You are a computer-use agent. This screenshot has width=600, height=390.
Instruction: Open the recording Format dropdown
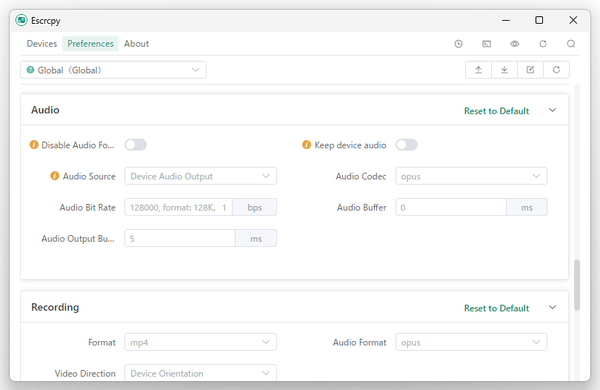pos(201,342)
